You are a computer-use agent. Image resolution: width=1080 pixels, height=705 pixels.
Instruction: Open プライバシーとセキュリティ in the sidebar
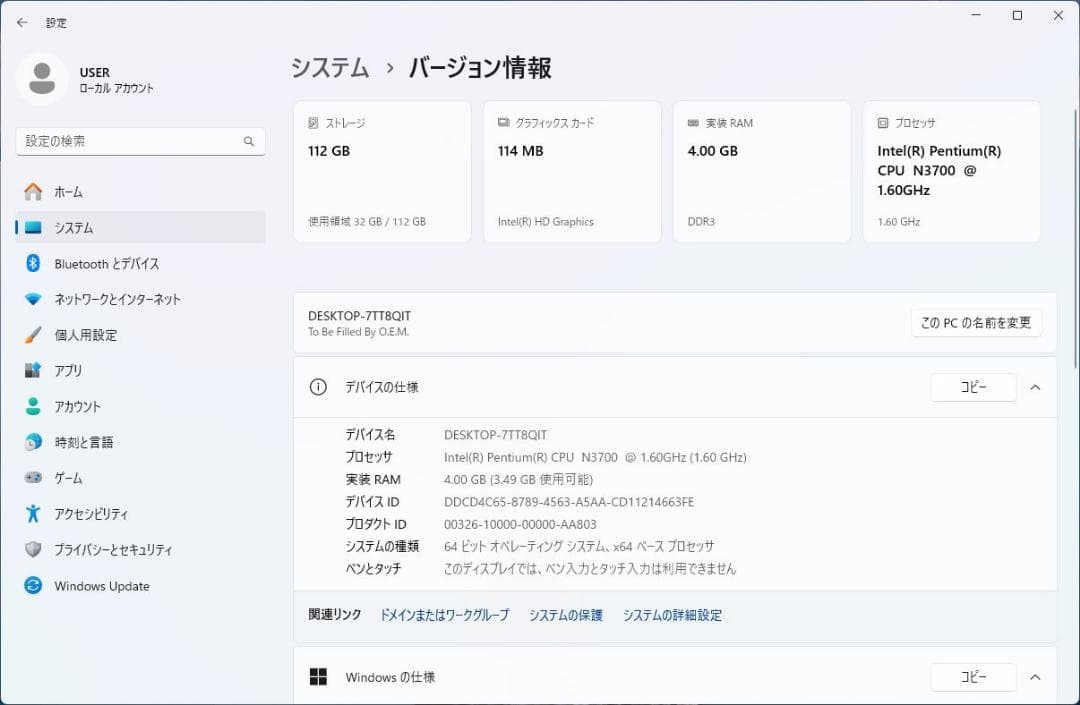(141, 549)
